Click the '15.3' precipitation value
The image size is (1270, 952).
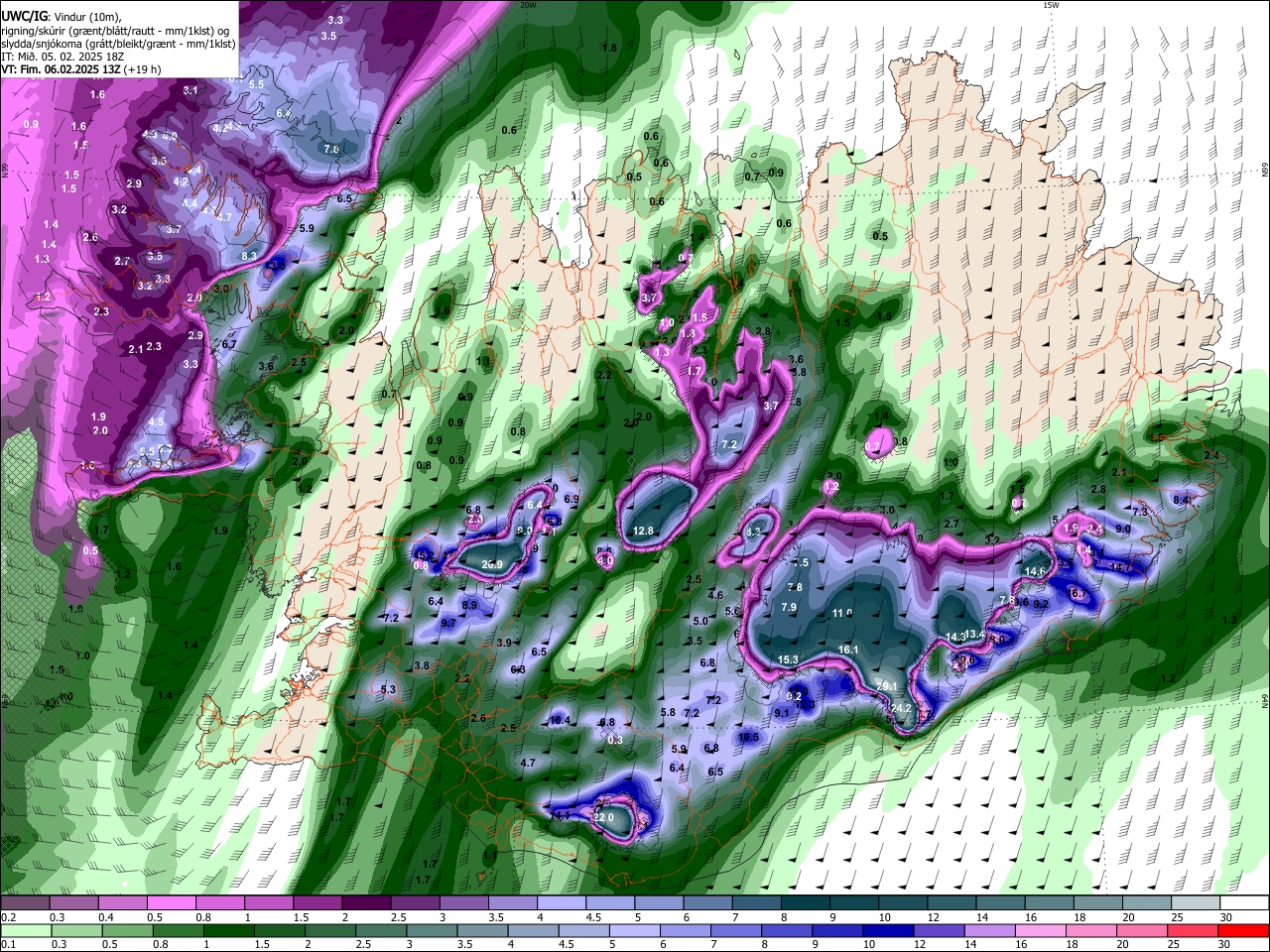point(788,660)
